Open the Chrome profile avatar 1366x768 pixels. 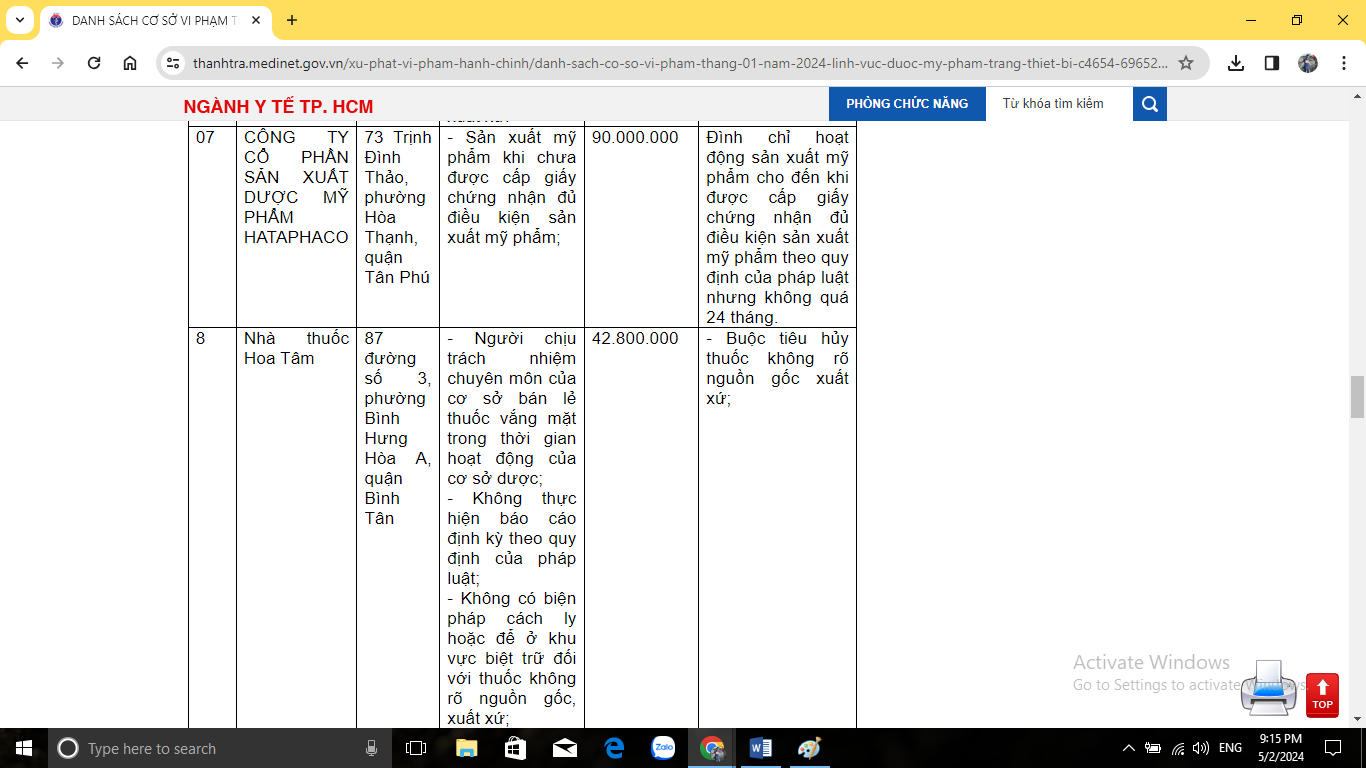pyautogui.click(x=1308, y=63)
